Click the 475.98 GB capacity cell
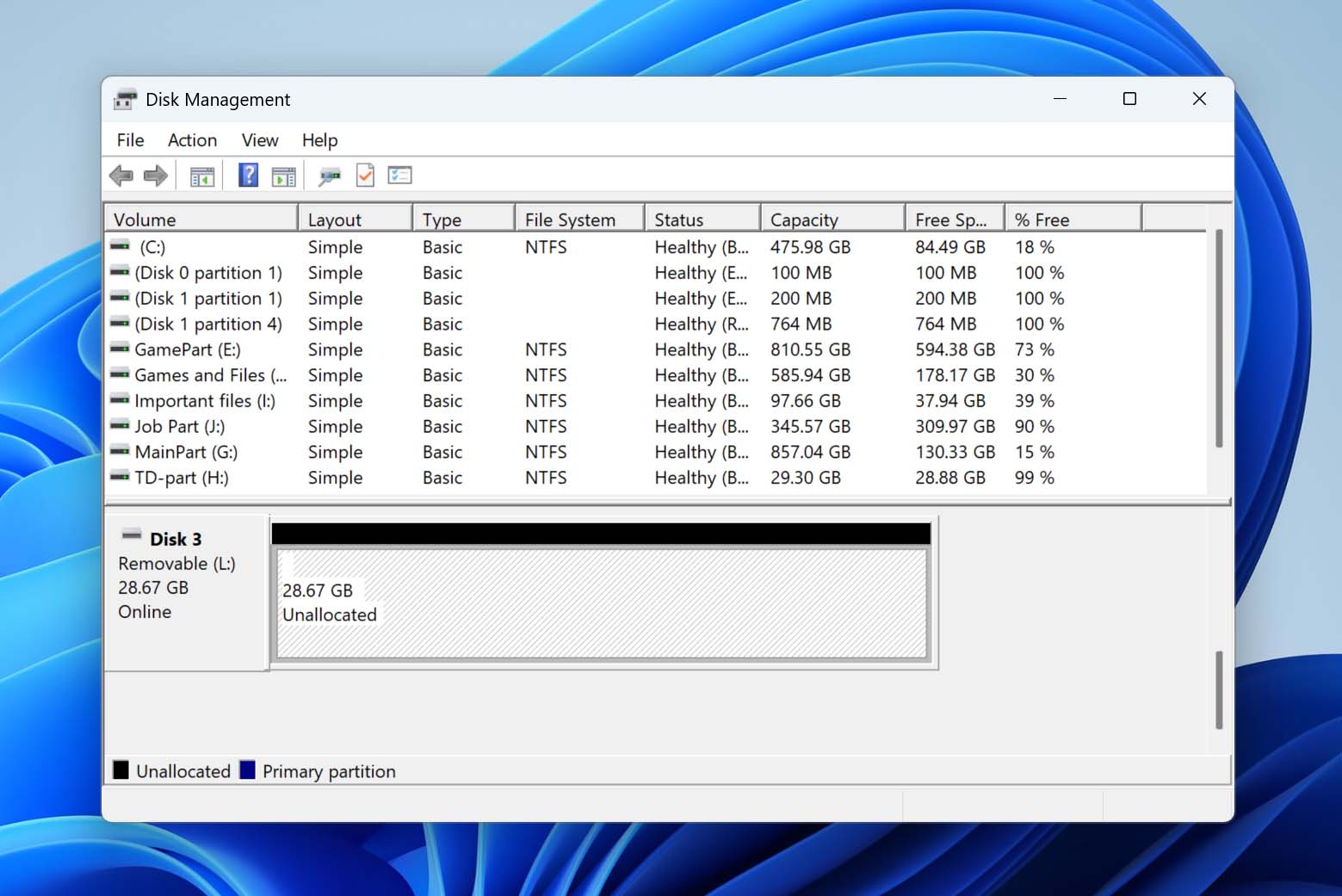1342x896 pixels. (810, 247)
